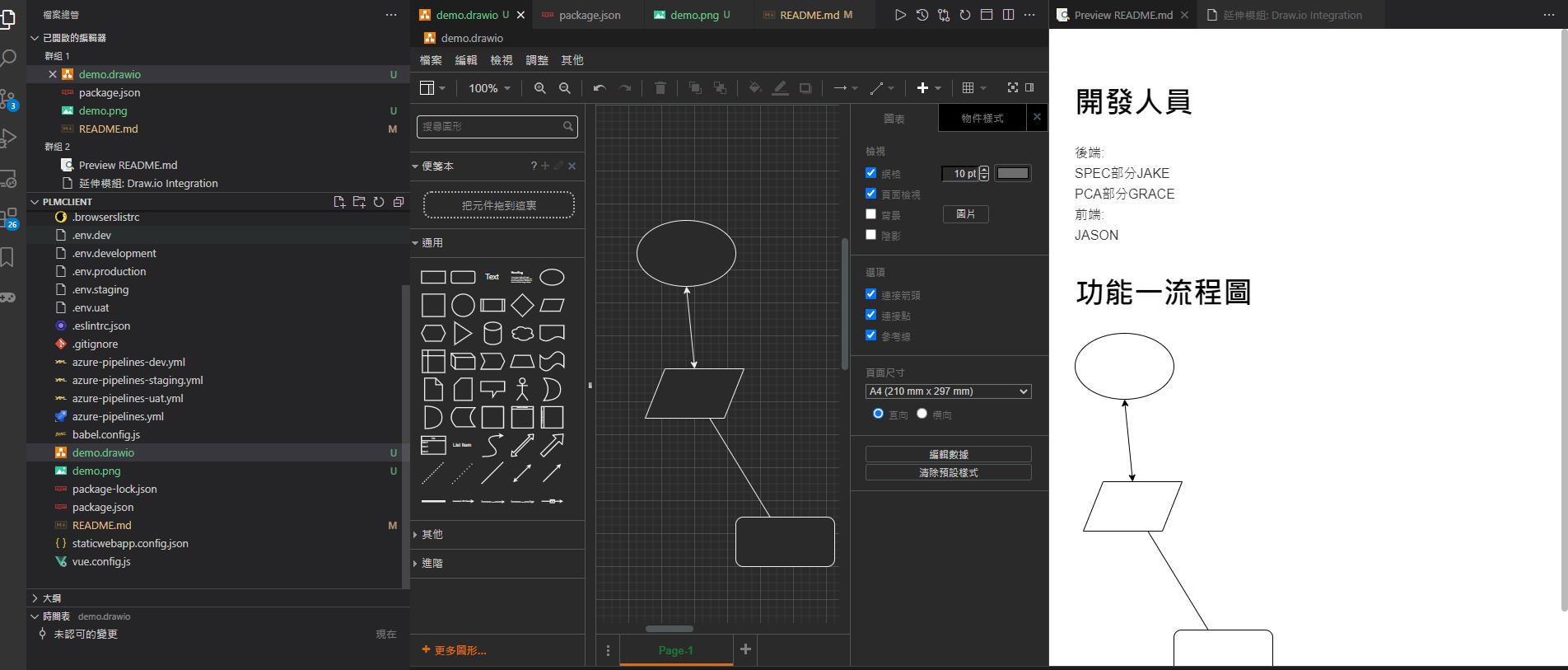1568x670 pixels.
Task: Click New File icon in PLMCLIENT header
Action: (339, 202)
